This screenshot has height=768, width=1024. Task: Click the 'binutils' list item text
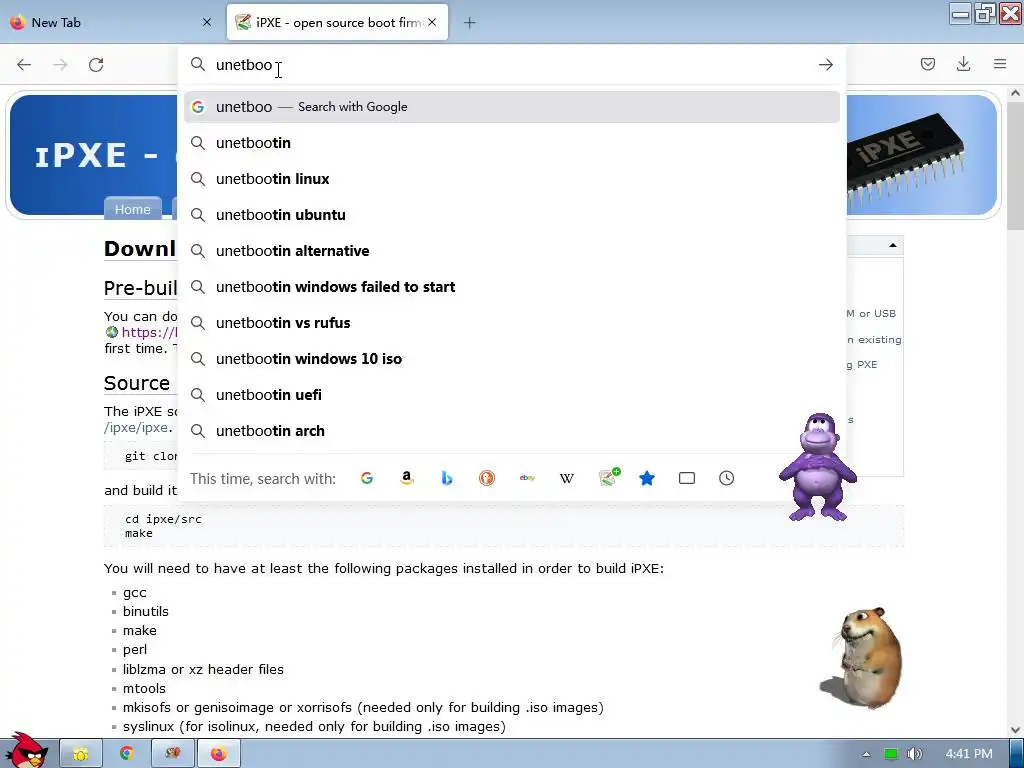[146, 611]
